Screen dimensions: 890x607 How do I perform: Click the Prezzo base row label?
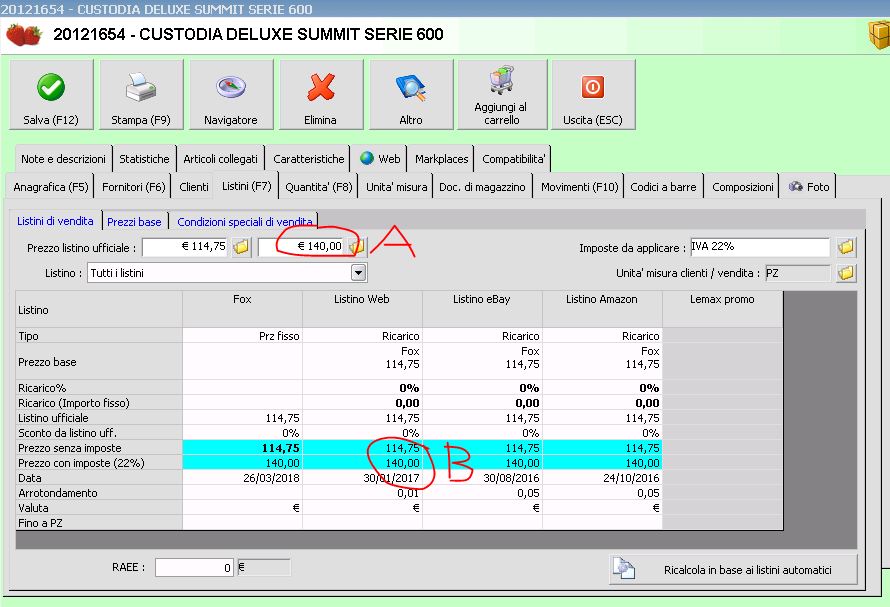(x=99, y=362)
